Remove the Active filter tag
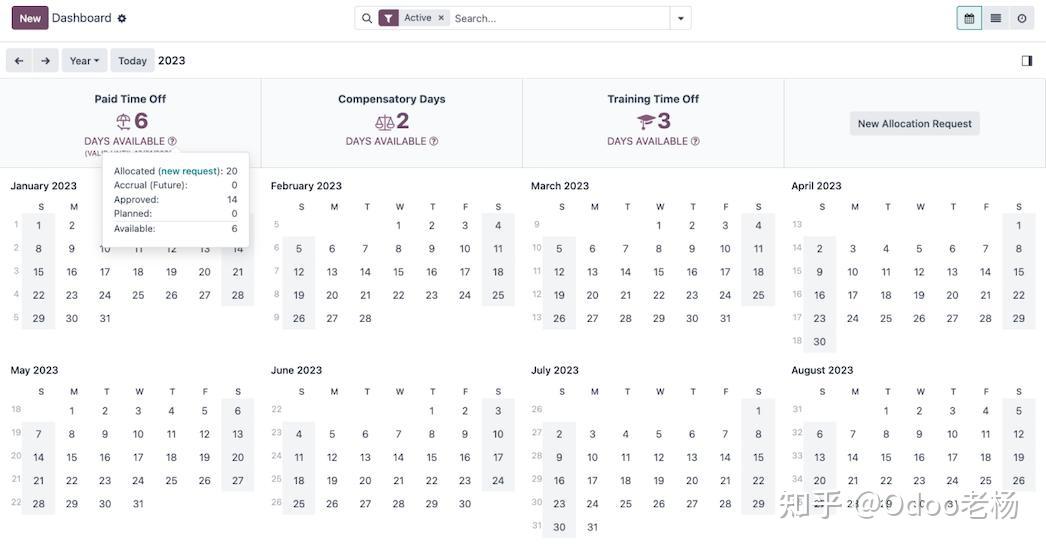The width and height of the screenshot is (1046, 548). coord(441,18)
